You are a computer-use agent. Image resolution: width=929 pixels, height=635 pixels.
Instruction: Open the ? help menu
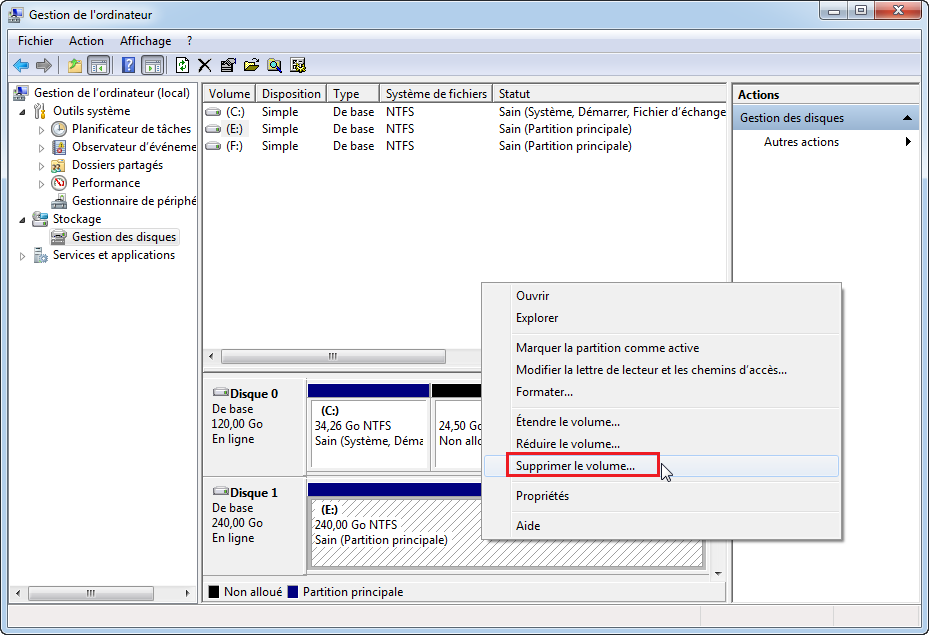(190, 41)
